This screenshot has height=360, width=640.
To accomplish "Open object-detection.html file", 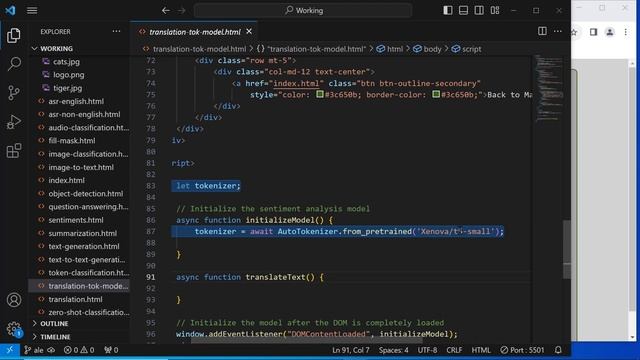I will (86, 193).
